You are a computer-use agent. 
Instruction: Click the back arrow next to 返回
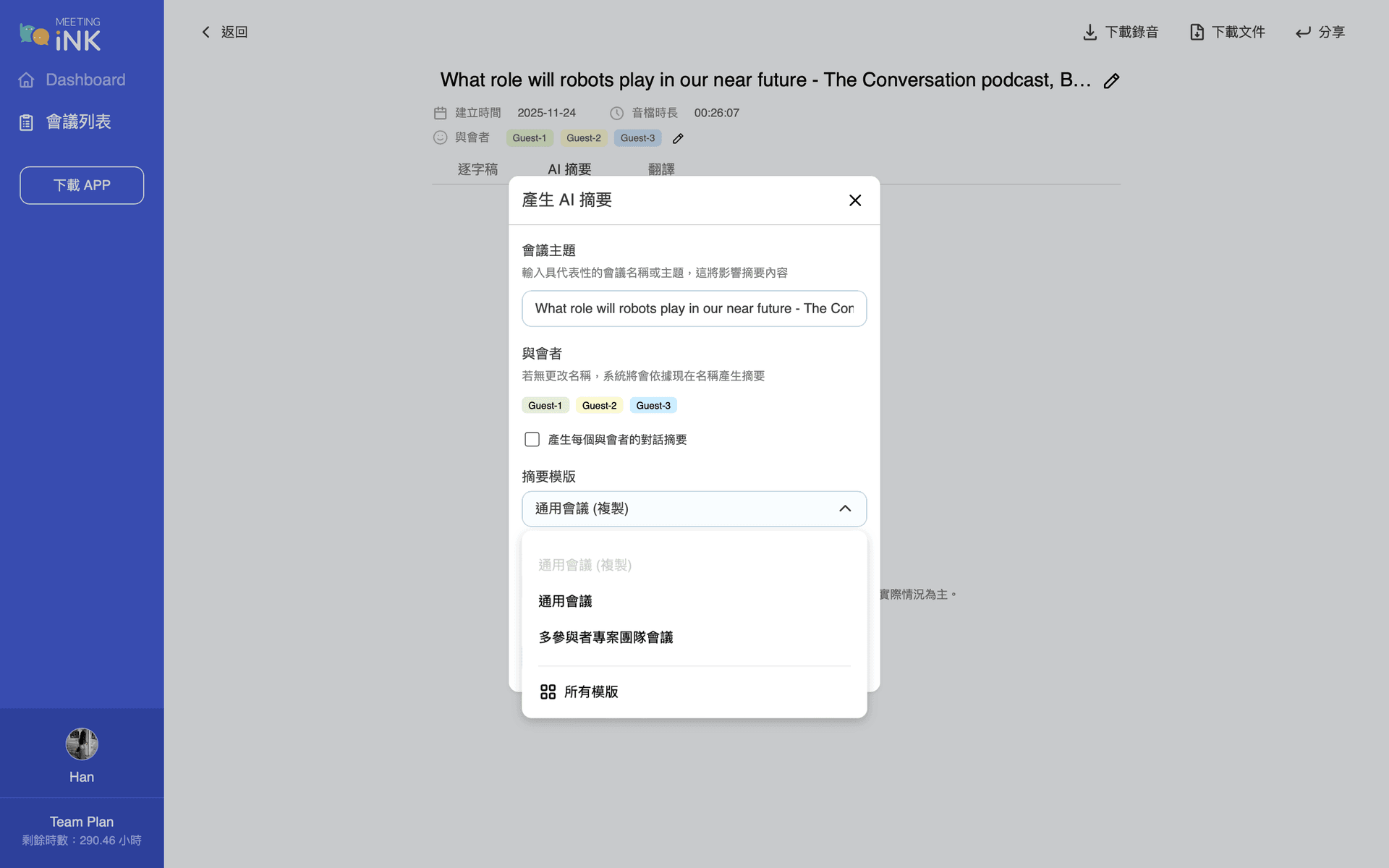205,32
